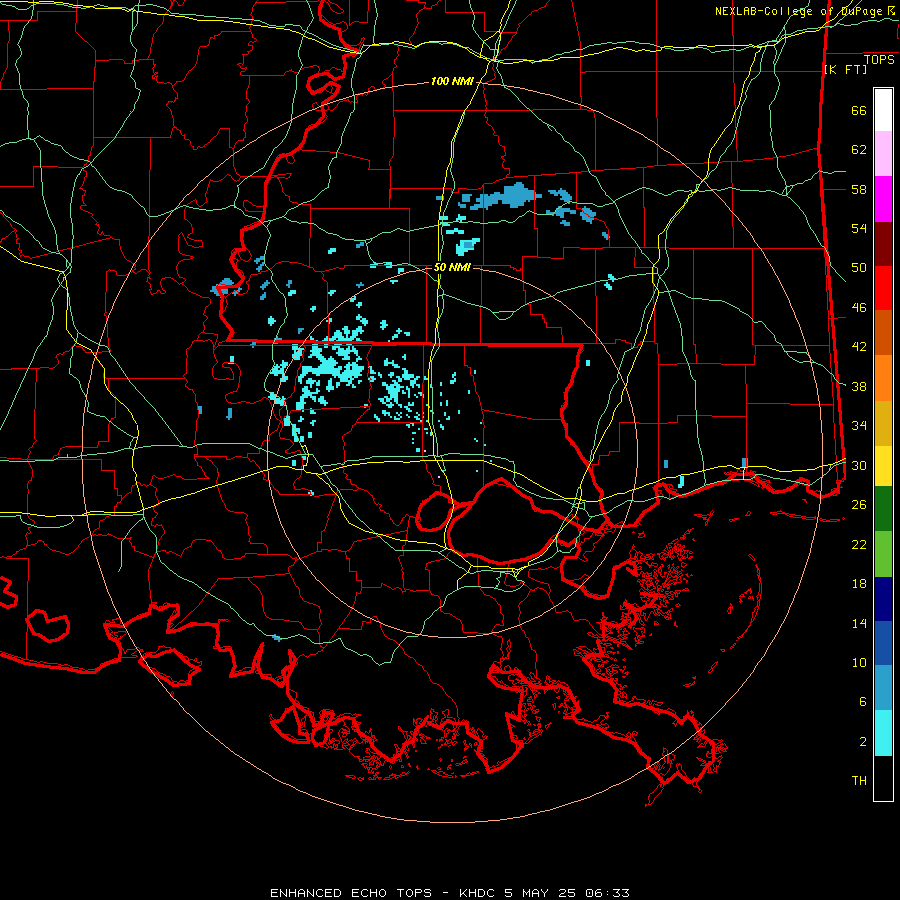
Task: Click the legend value "18"
Action: click(x=859, y=584)
